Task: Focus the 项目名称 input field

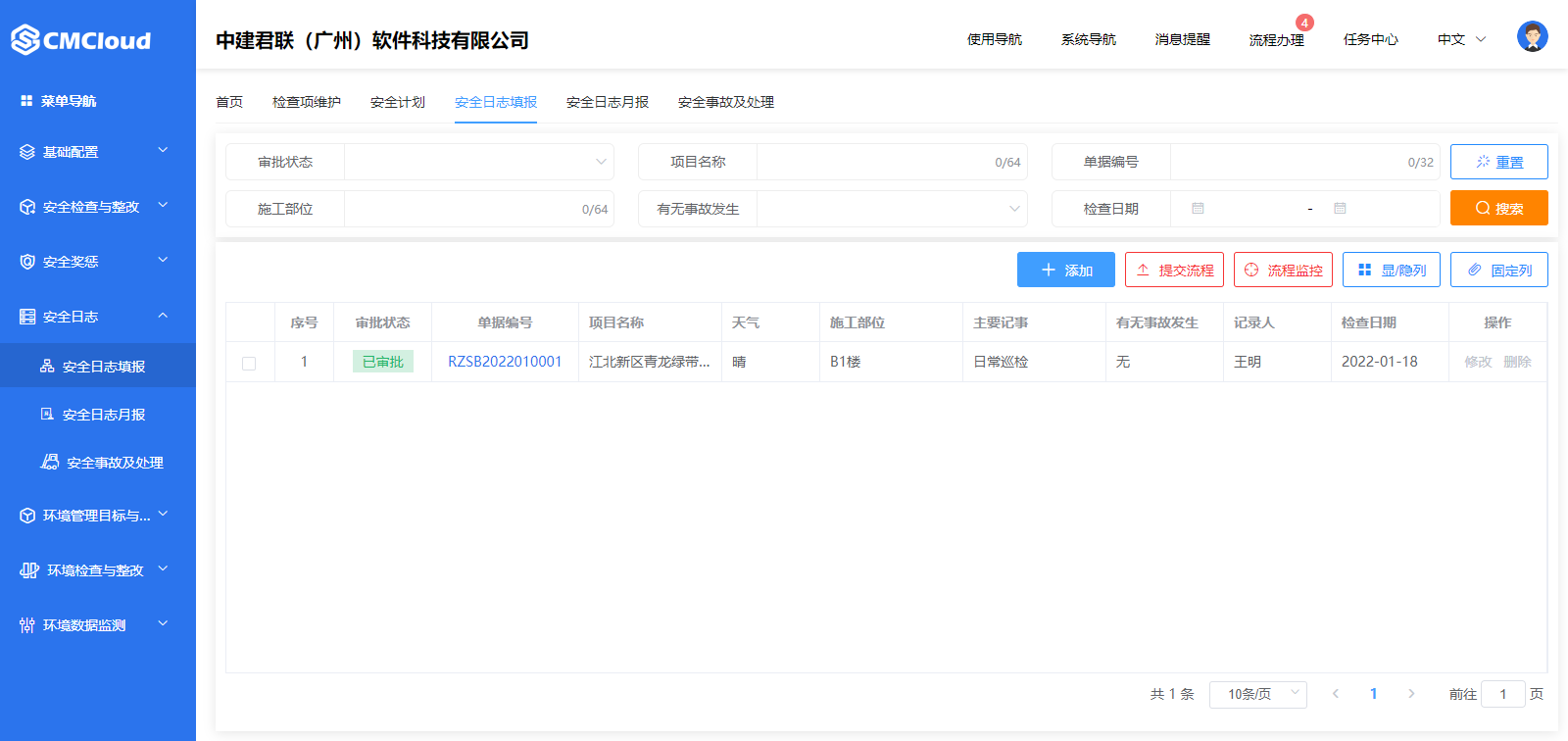Action: (x=892, y=162)
